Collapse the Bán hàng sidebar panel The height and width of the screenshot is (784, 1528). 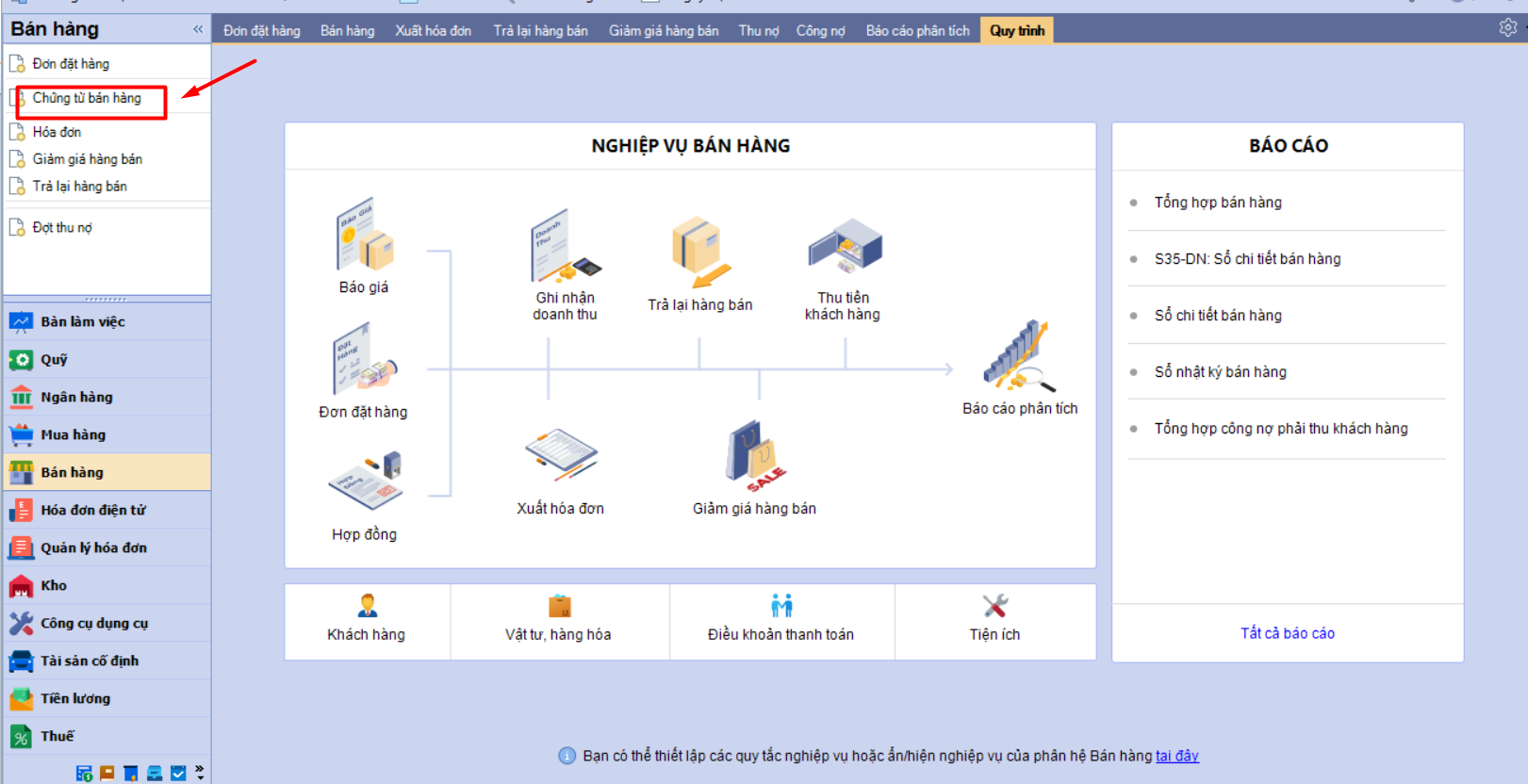coord(198,29)
